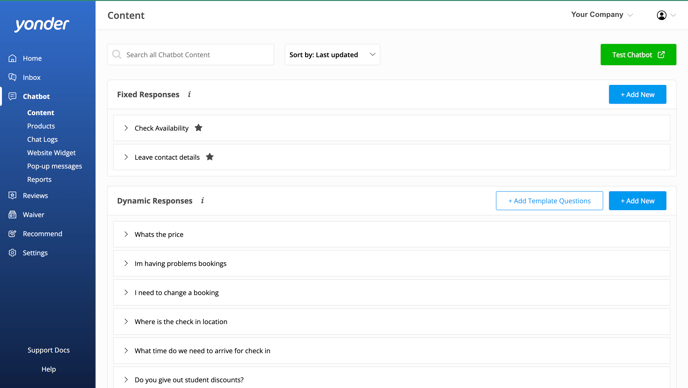Click the Chatbot message icon
This screenshot has width=688, height=388.
click(12, 96)
